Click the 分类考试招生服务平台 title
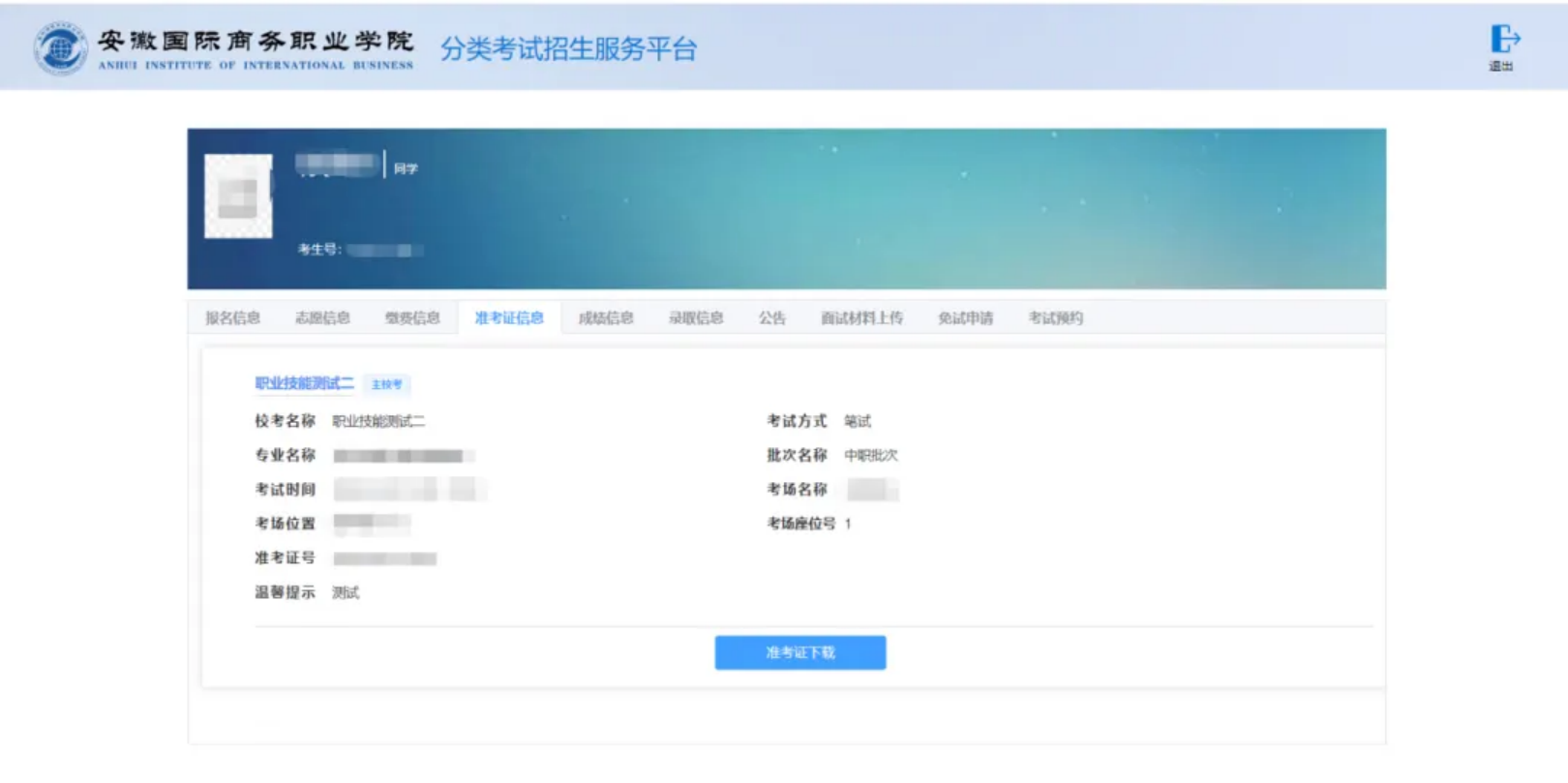 click(568, 48)
